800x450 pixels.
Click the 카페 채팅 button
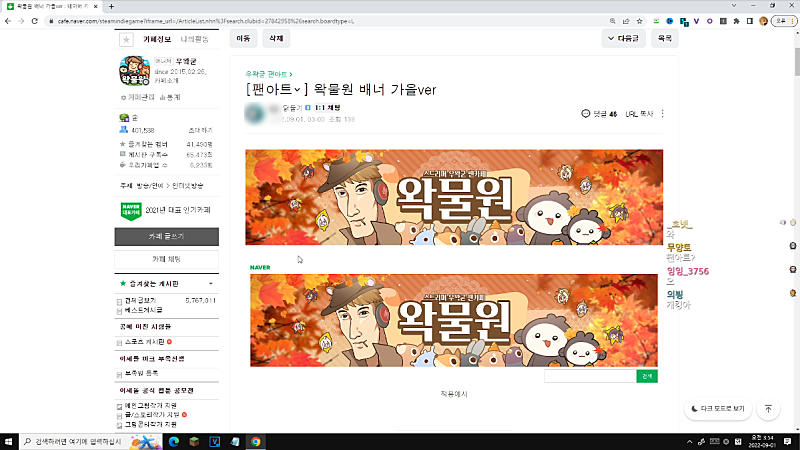(x=166, y=259)
